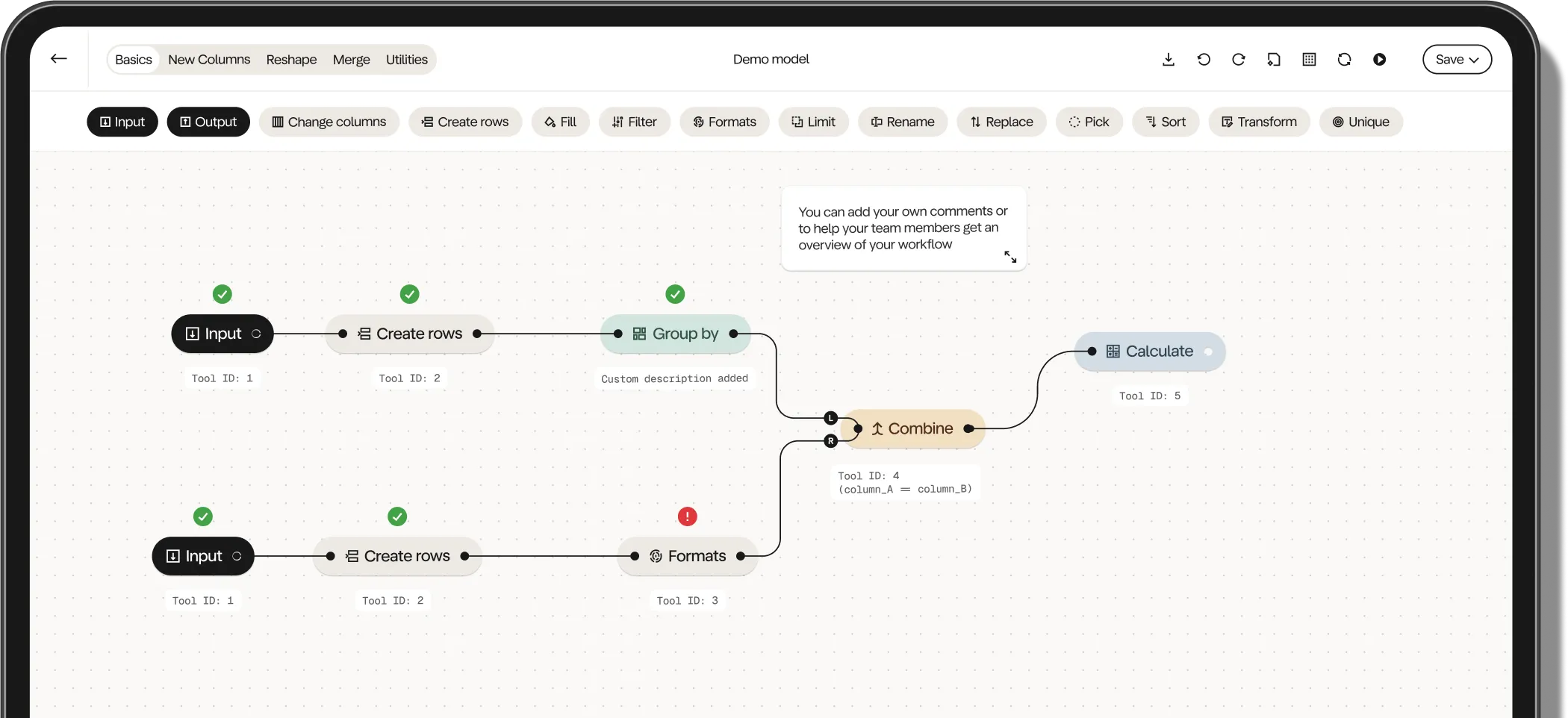Click the L input port on Combine
The image size is (1568, 718).
[830, 418]
